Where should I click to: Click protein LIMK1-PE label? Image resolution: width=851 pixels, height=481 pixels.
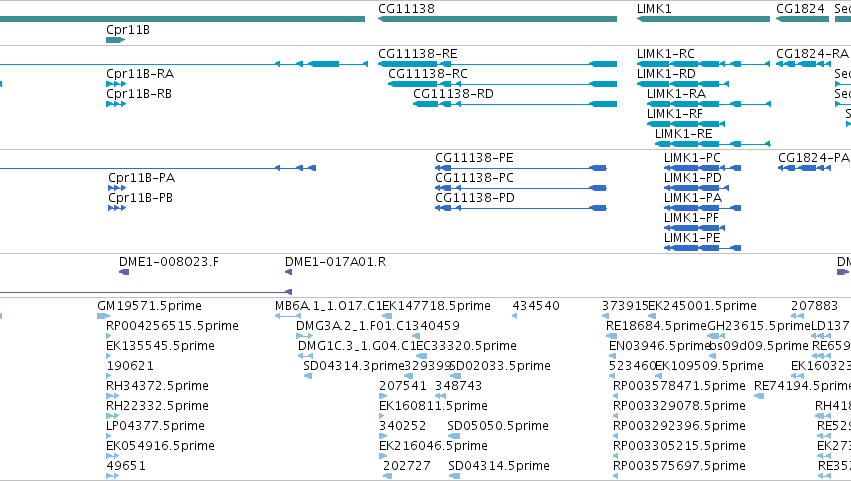(692, 238)
